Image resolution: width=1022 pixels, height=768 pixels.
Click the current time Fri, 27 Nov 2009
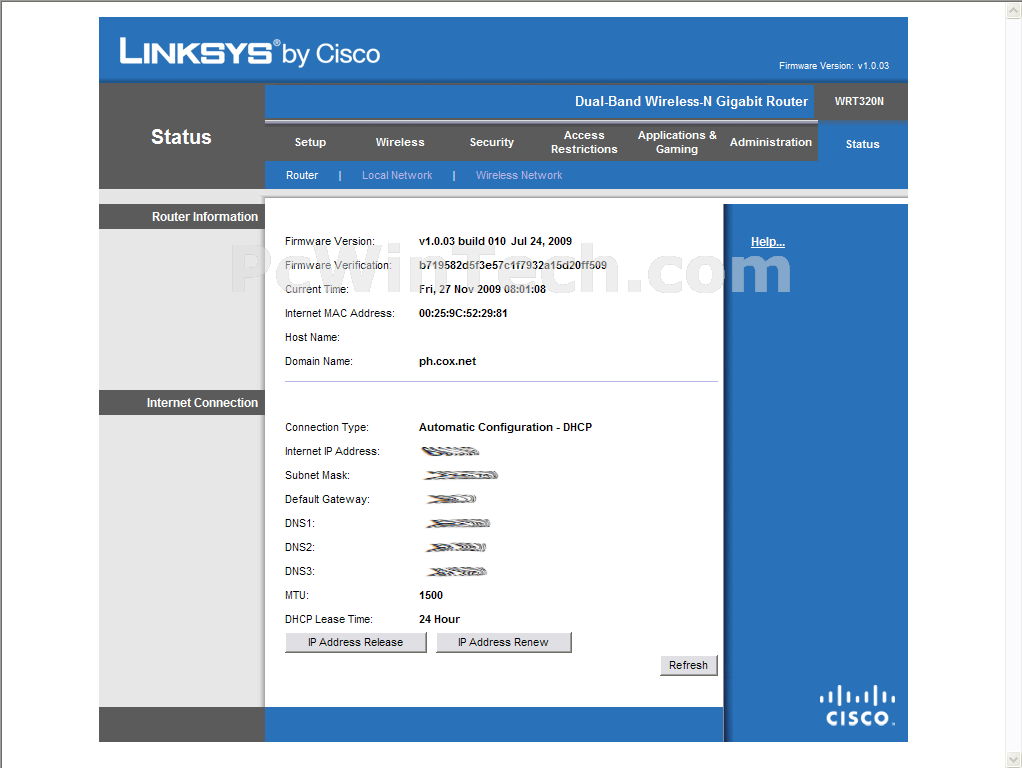pyautogui.click(x=482, y=289)
